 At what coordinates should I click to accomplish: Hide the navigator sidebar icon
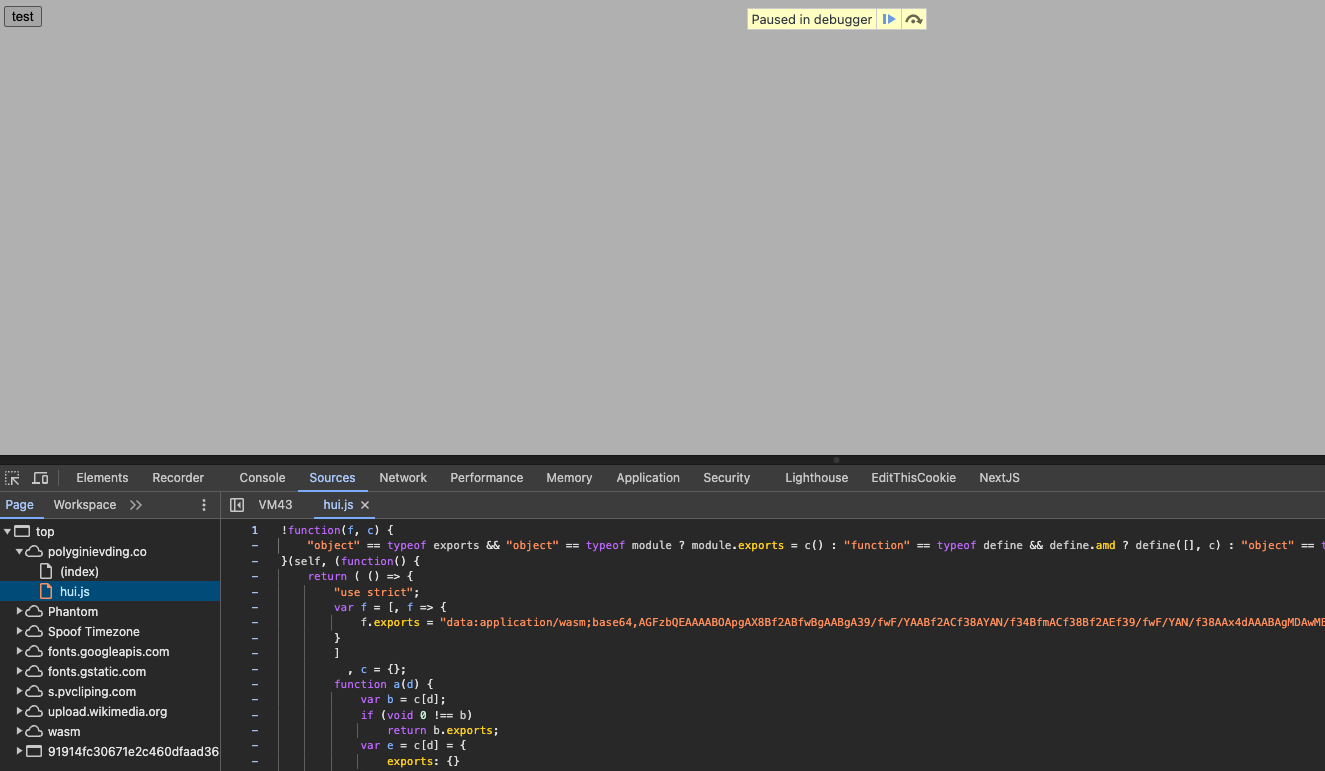(237, 505)
